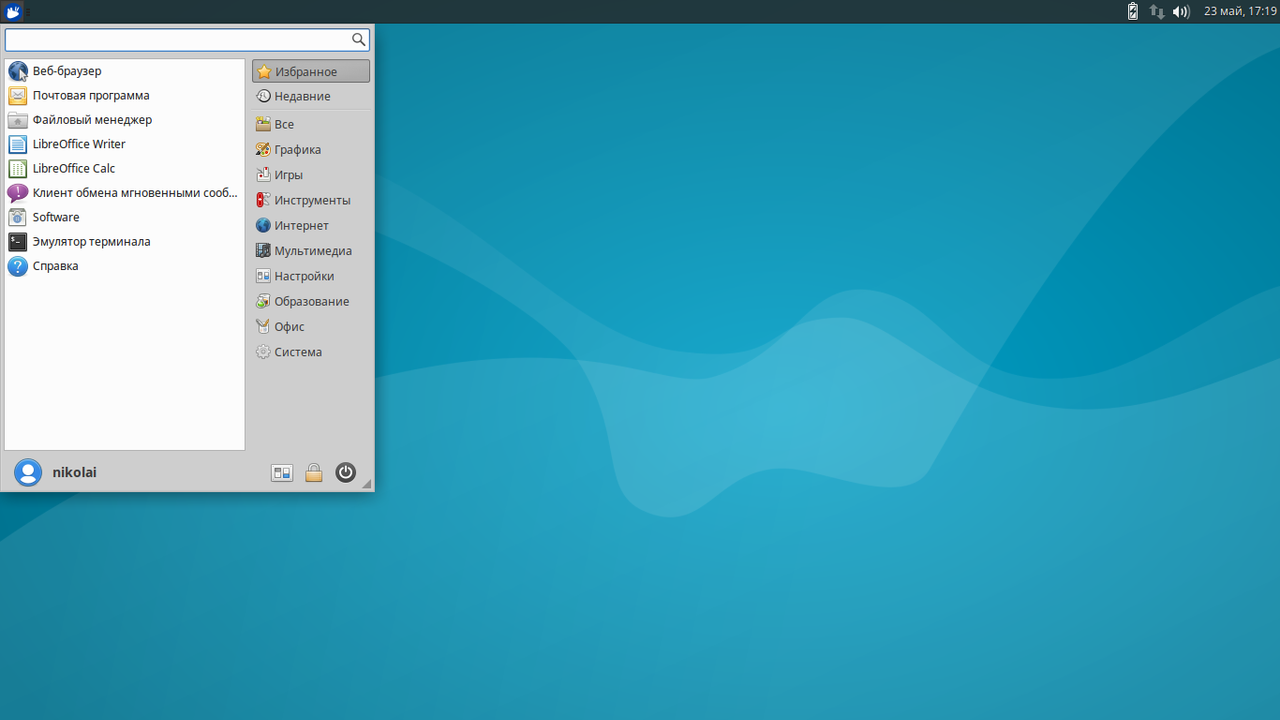The height and width of the screenshot is (720, 1280).
Task: Click the nikolai user avatar icon
Action: 28,472
